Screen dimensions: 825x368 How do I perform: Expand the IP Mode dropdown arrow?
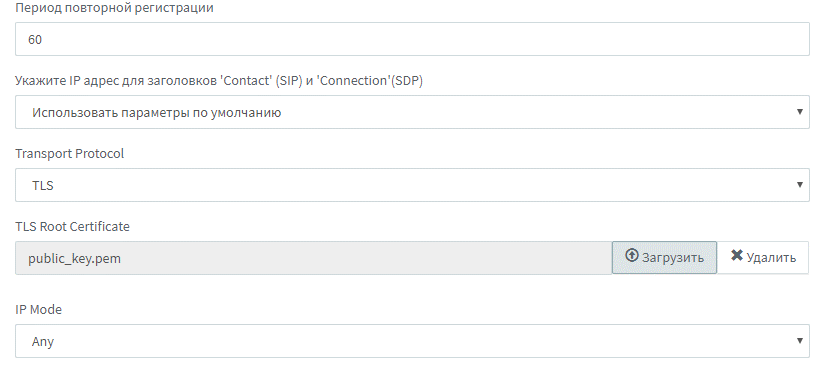(799, 341)
